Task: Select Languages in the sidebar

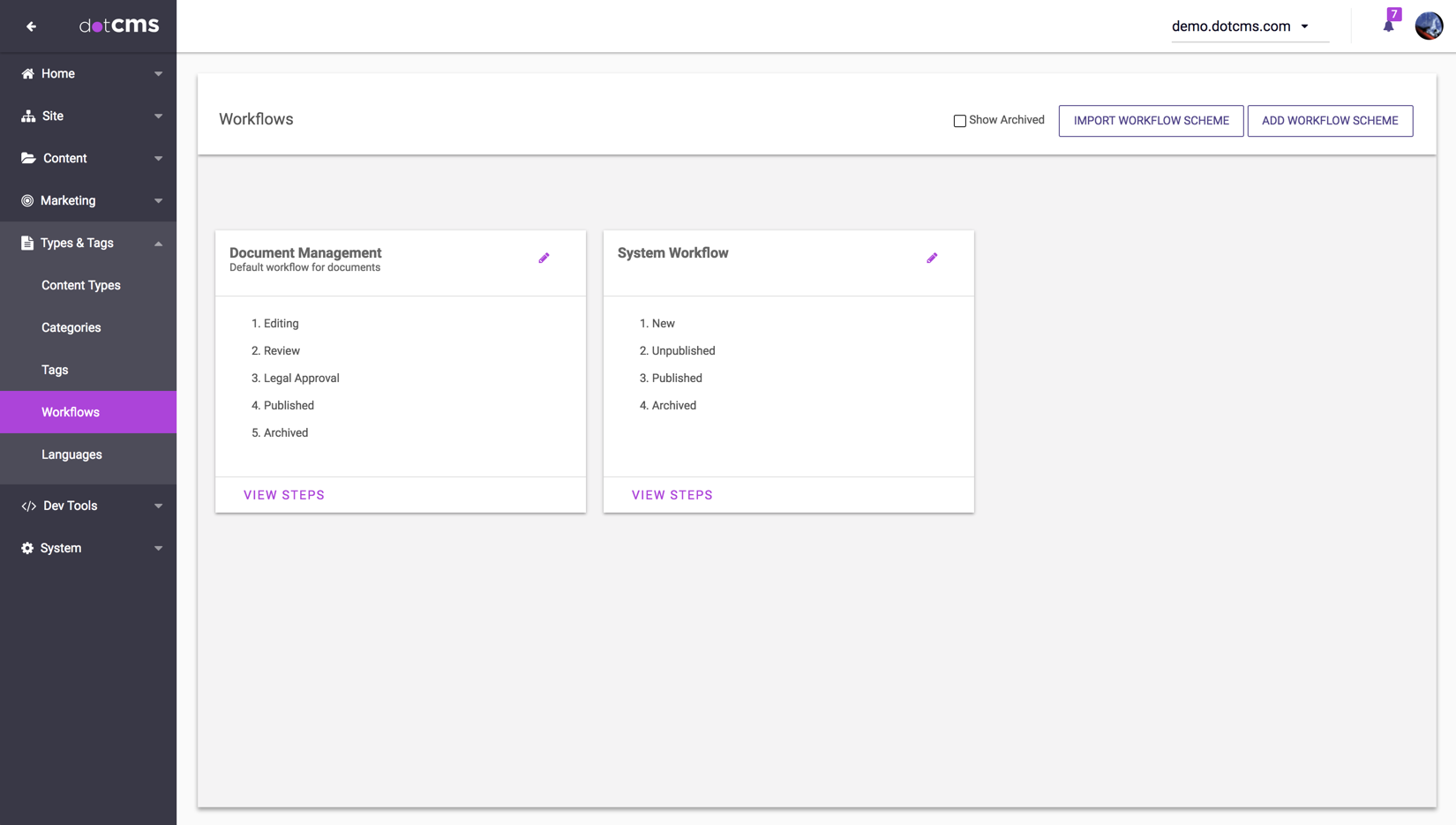Action: (71, 454)
